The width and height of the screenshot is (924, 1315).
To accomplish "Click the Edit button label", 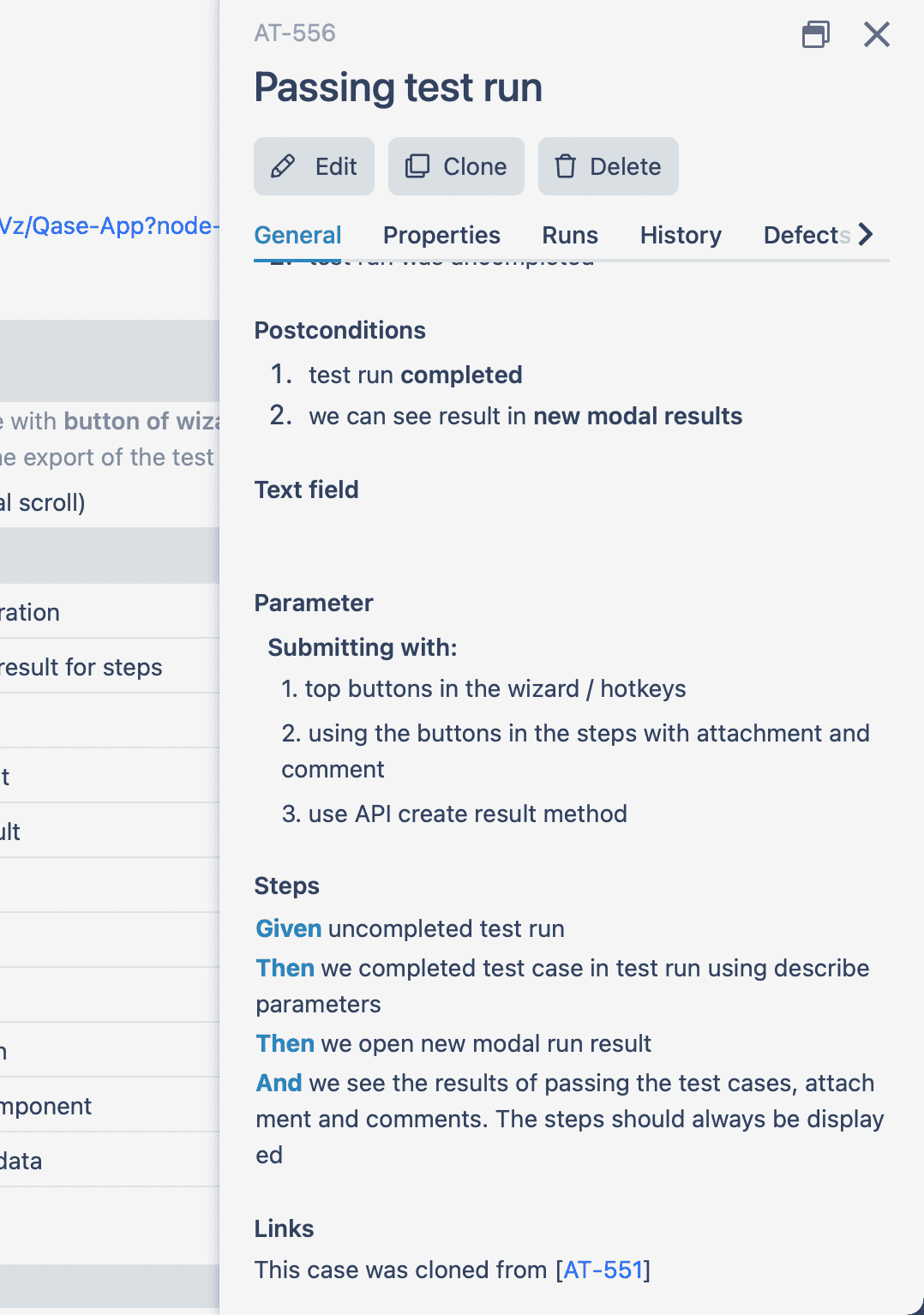I will [x=336, y=166].
